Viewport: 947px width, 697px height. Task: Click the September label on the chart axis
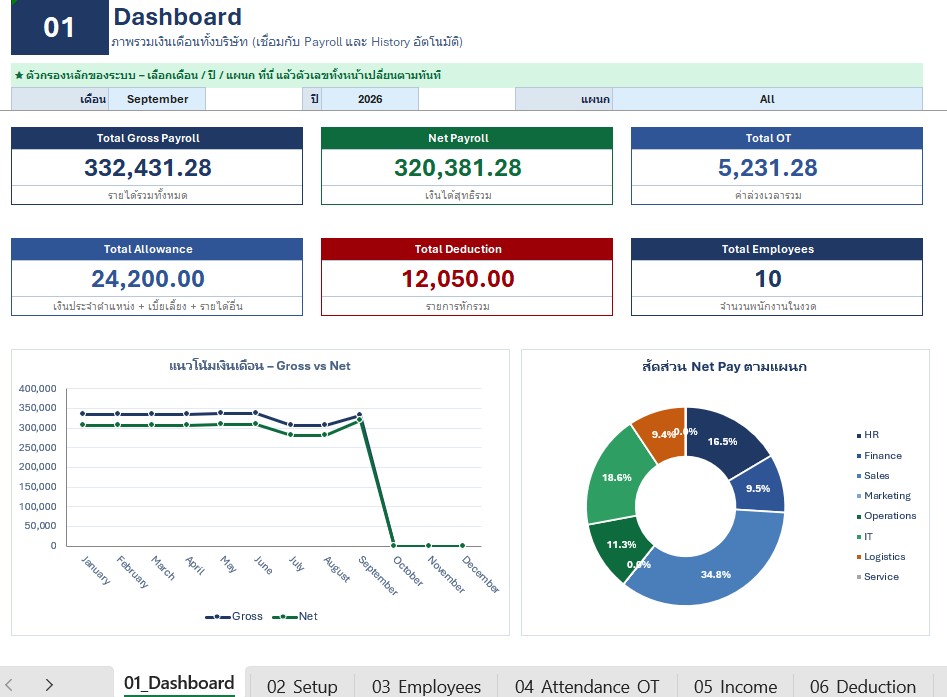click(379, 576)
